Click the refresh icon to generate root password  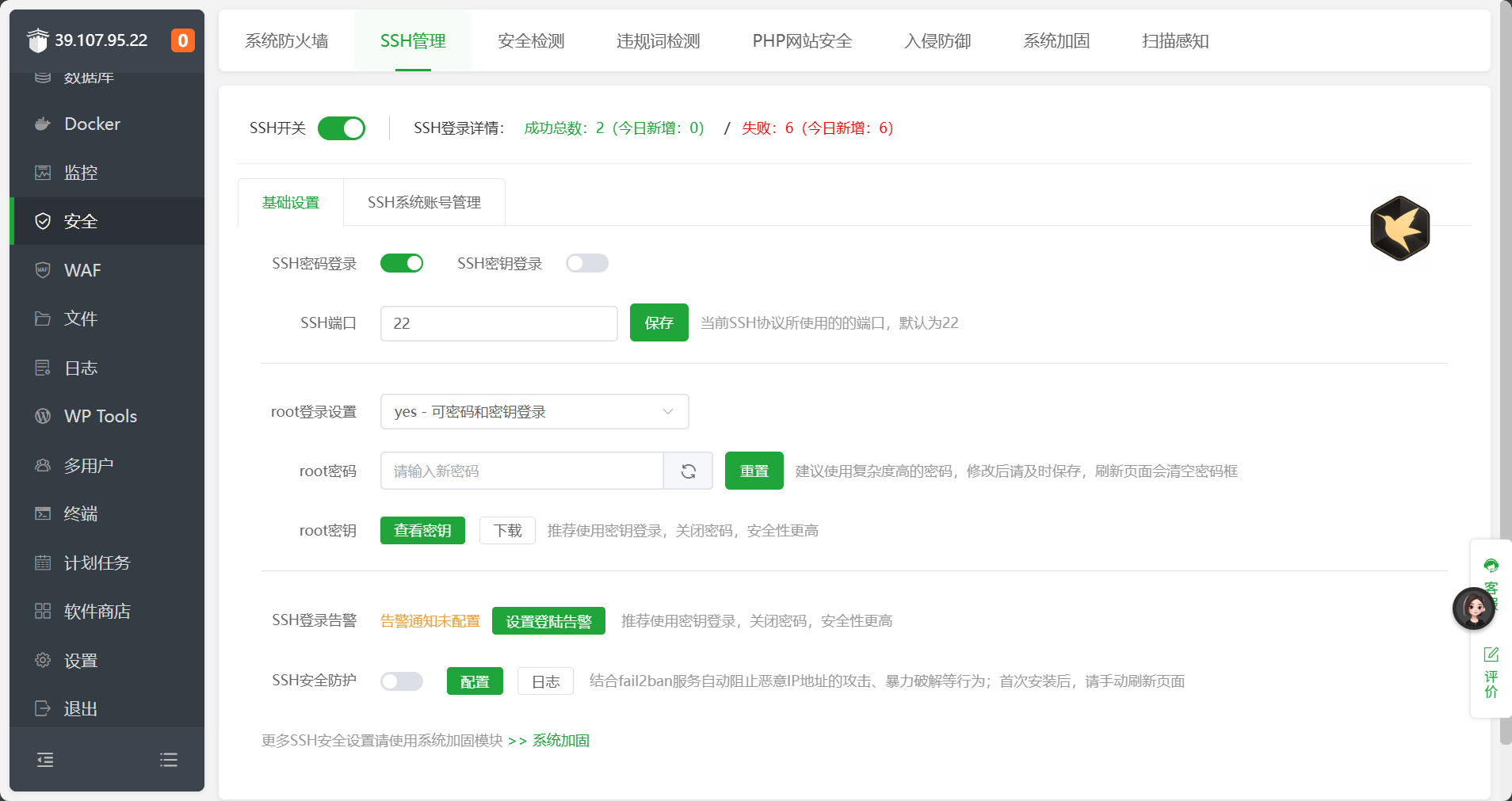click(688, 471)
